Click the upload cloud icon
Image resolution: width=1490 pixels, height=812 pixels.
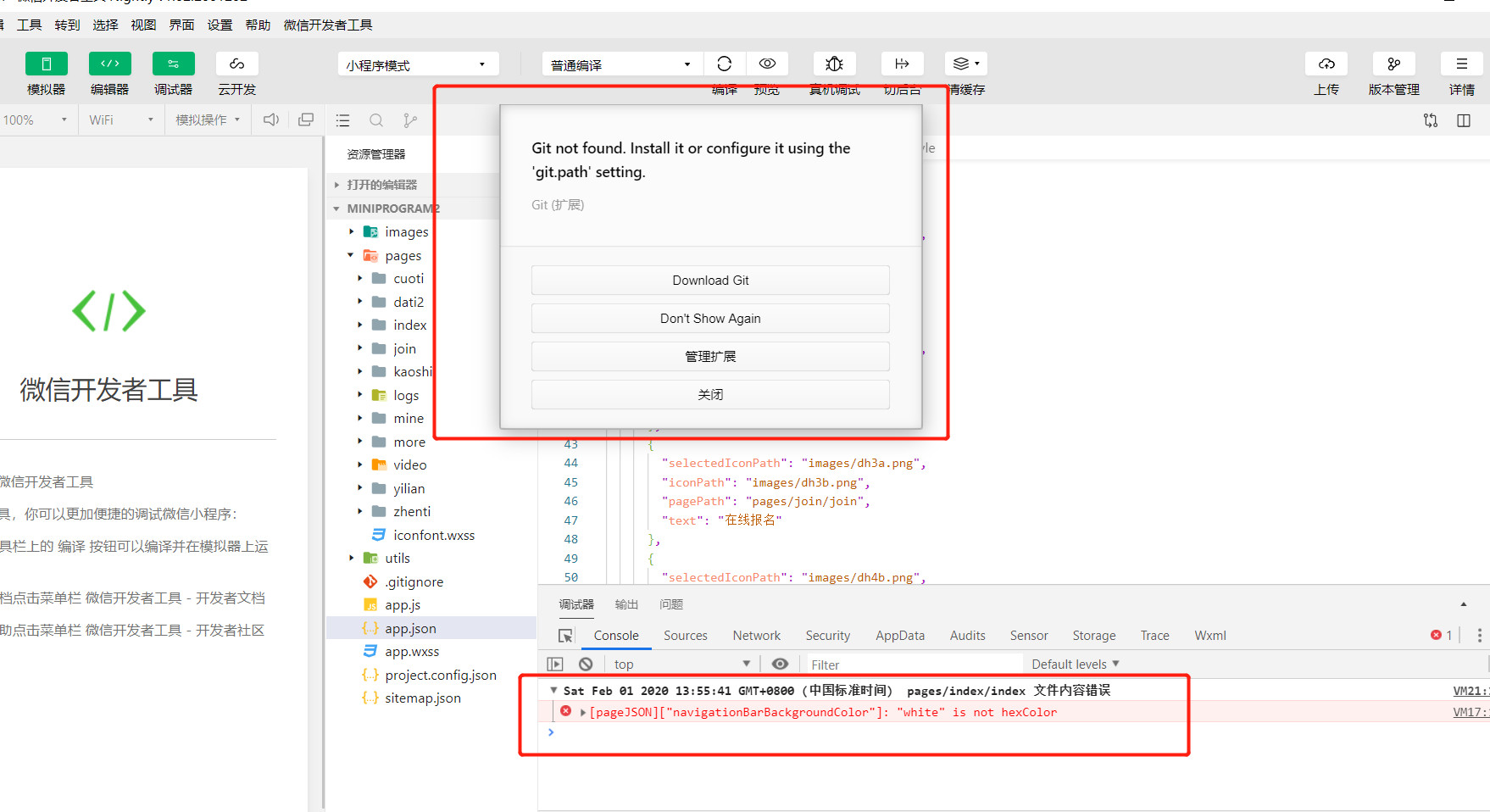pyautogui.click(x=1326, y=64)
